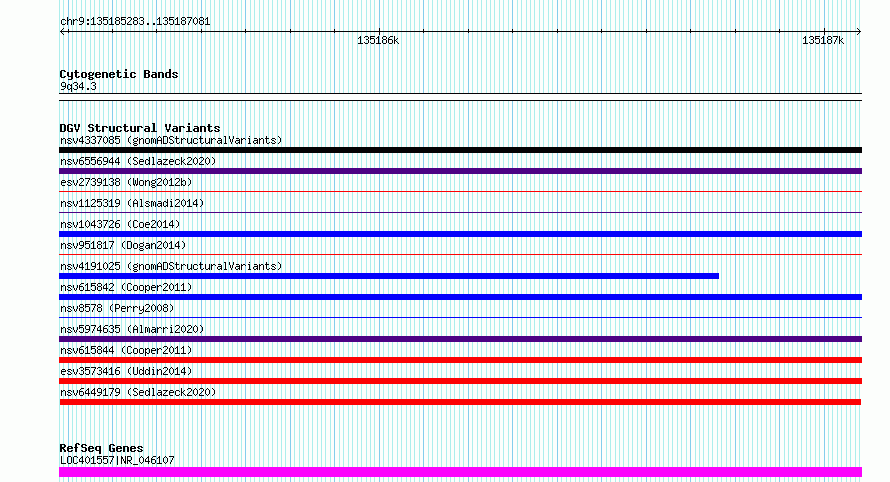
Task: Open variant nsv6449179 (Sedlazeck2020) label
Action: (x=138, y=392)
